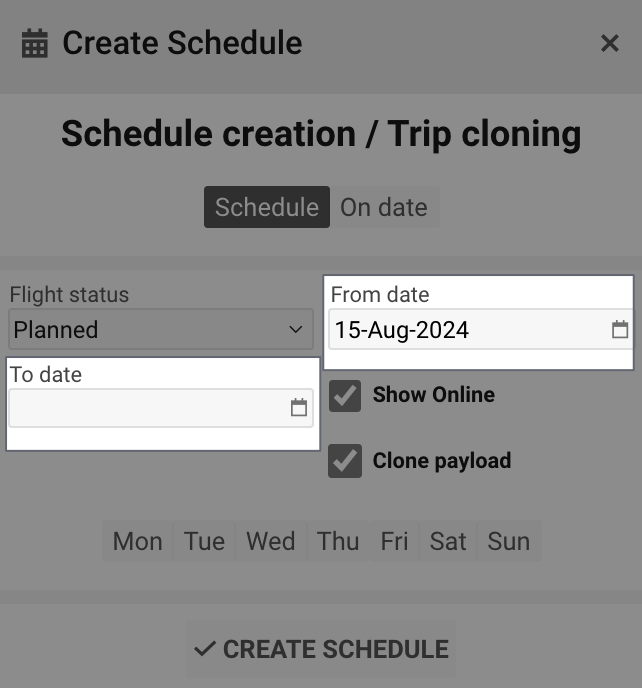This screenshot has width=642, height=688.
Task: Enable Sun in weekday selector
Action: pos(508,541)
